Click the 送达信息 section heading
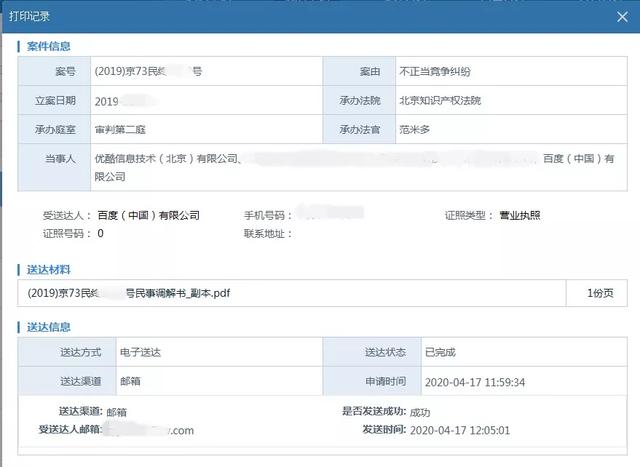The width and height of the screenshot is (640, 467). 48,327
